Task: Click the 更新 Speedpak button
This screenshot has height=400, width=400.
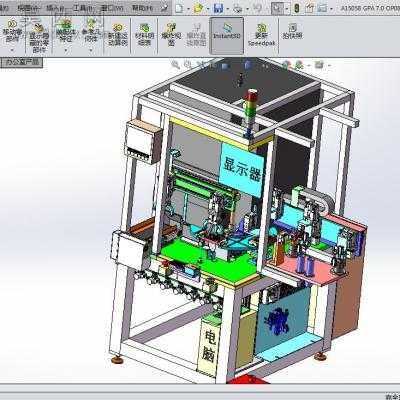Action: coord(262,35)
